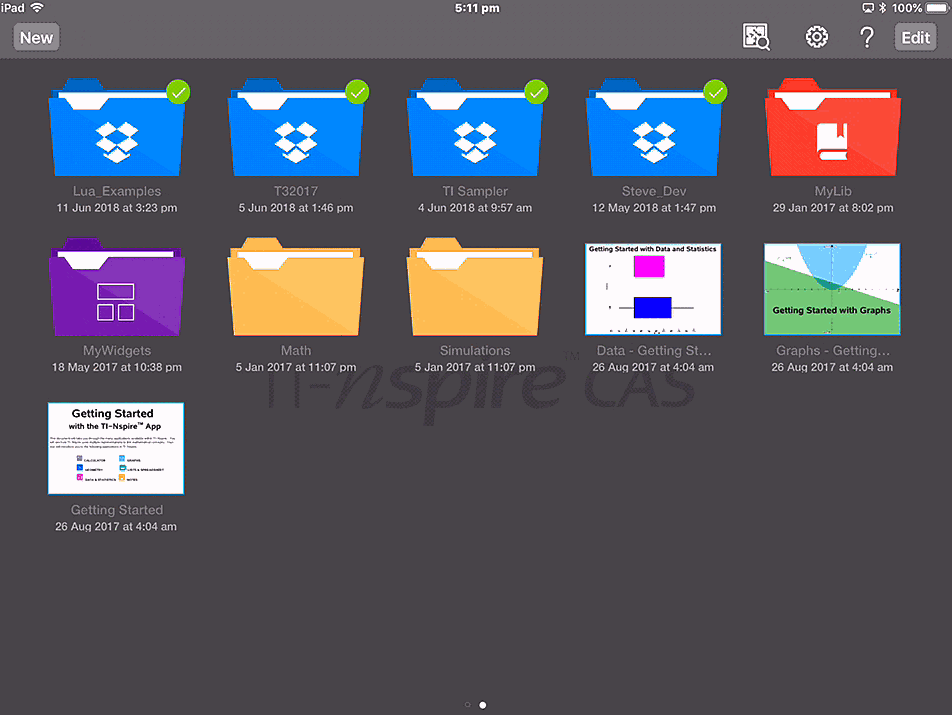
Task: Open the Lua_Examples Dropbox folder
Action: point(117,129)
